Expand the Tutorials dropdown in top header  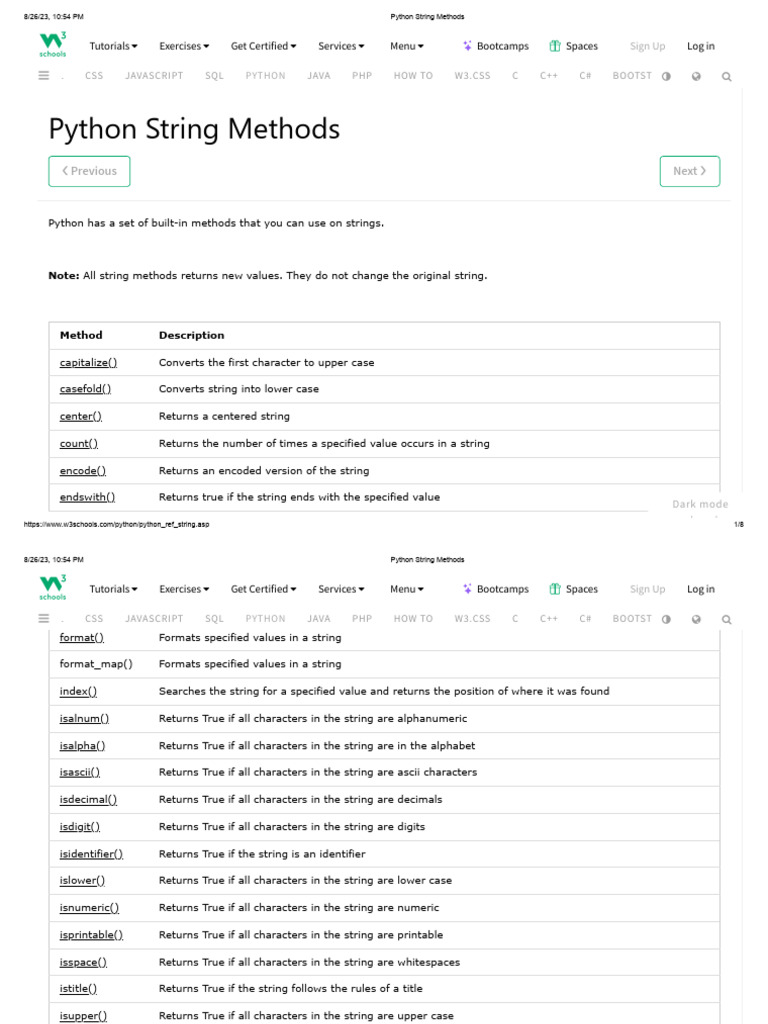pyautogui.click(x=113, y=46)
